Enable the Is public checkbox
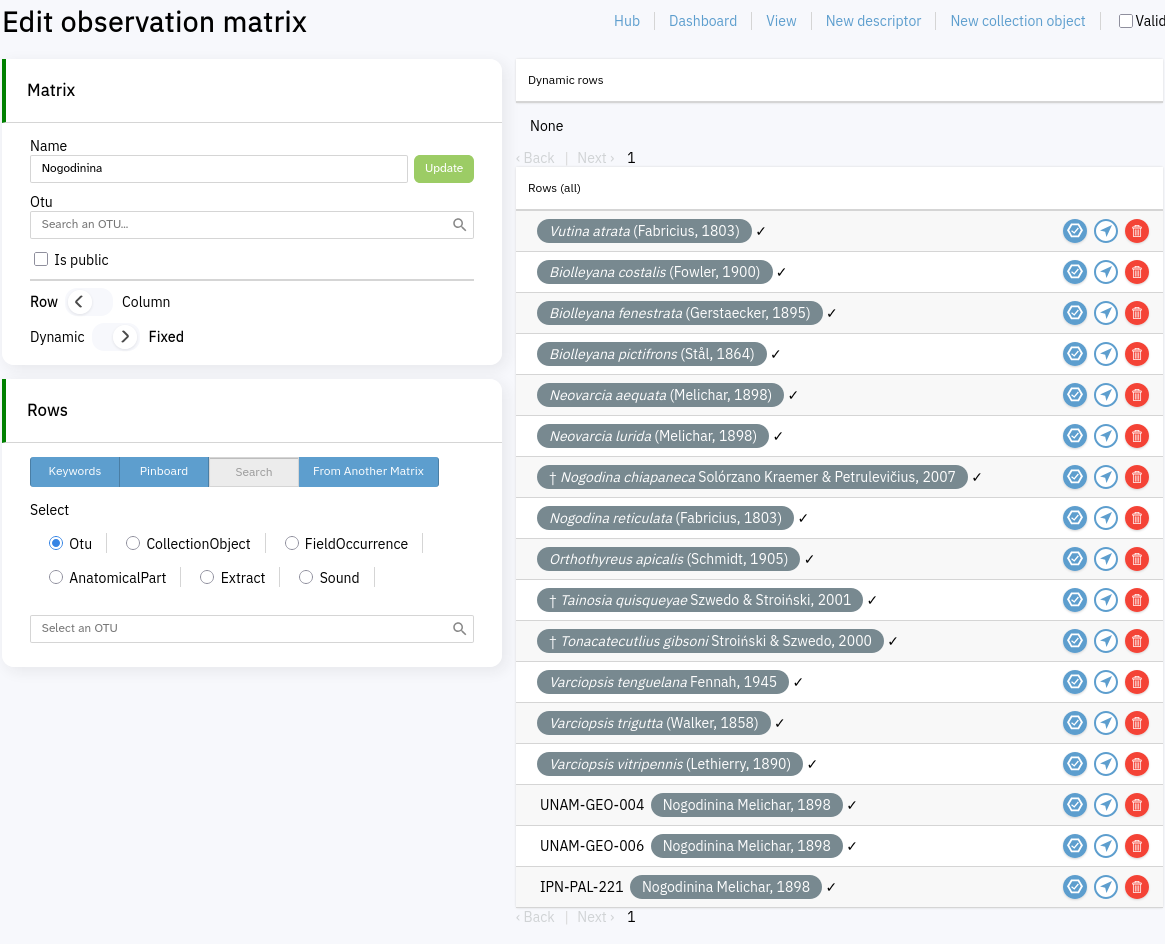 (x=41, y=260)
